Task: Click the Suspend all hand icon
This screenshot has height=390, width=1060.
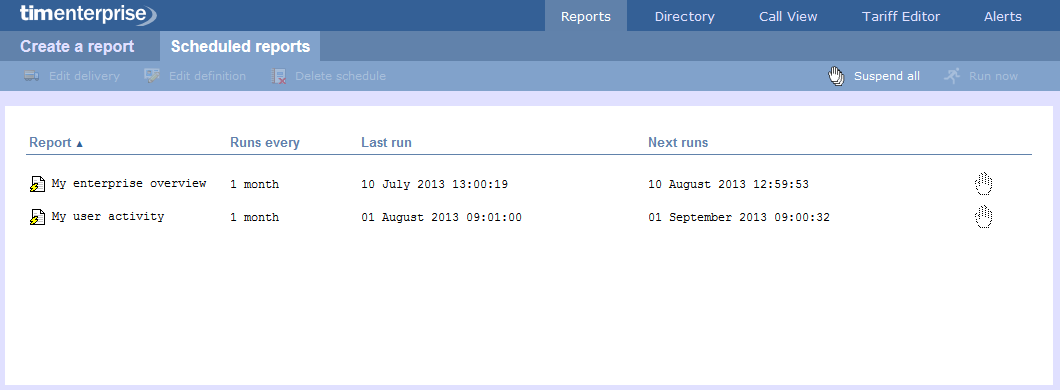Action: tap(836, 76)
